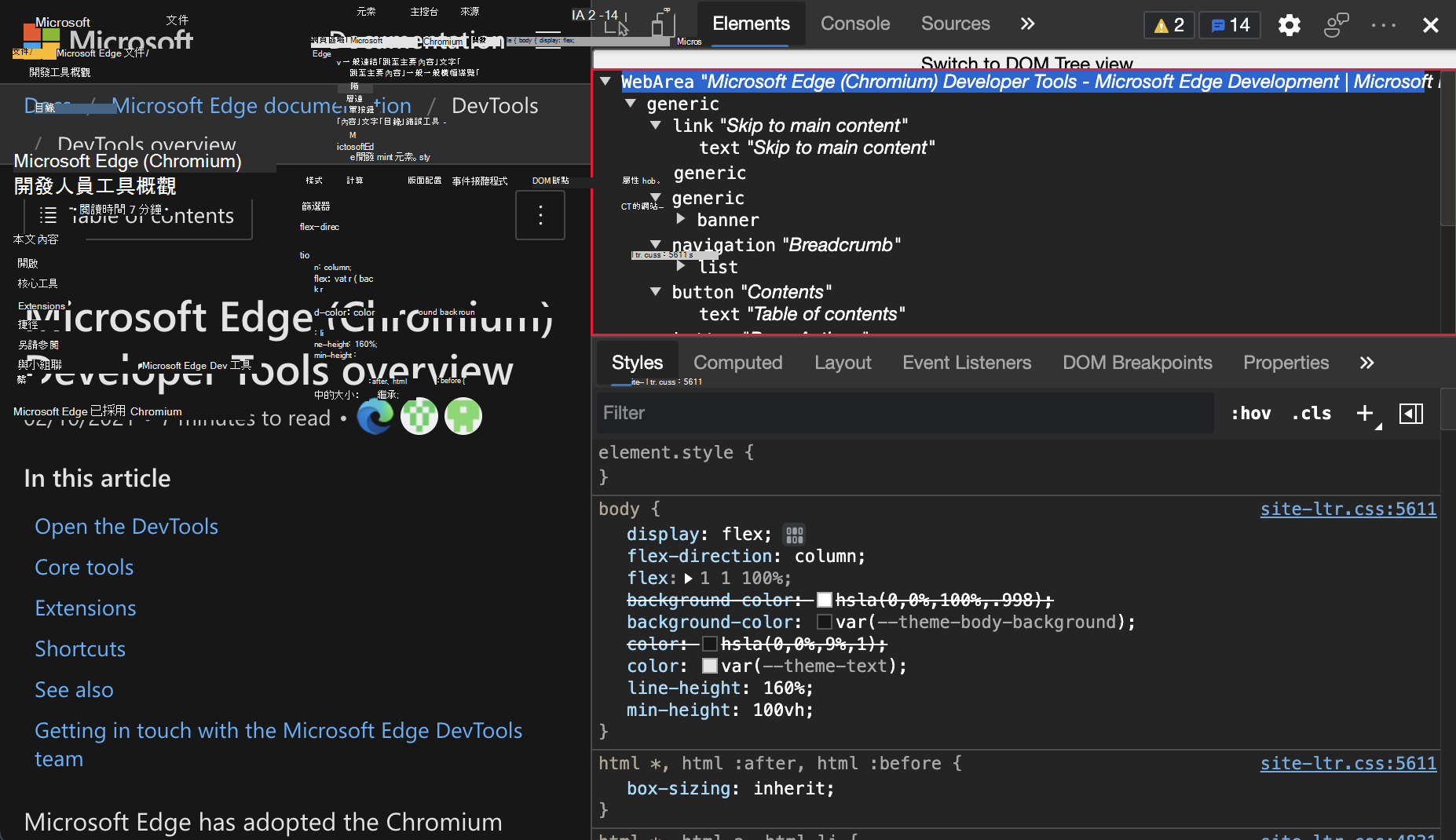Open the Sources tab

[x=955, y=24]
